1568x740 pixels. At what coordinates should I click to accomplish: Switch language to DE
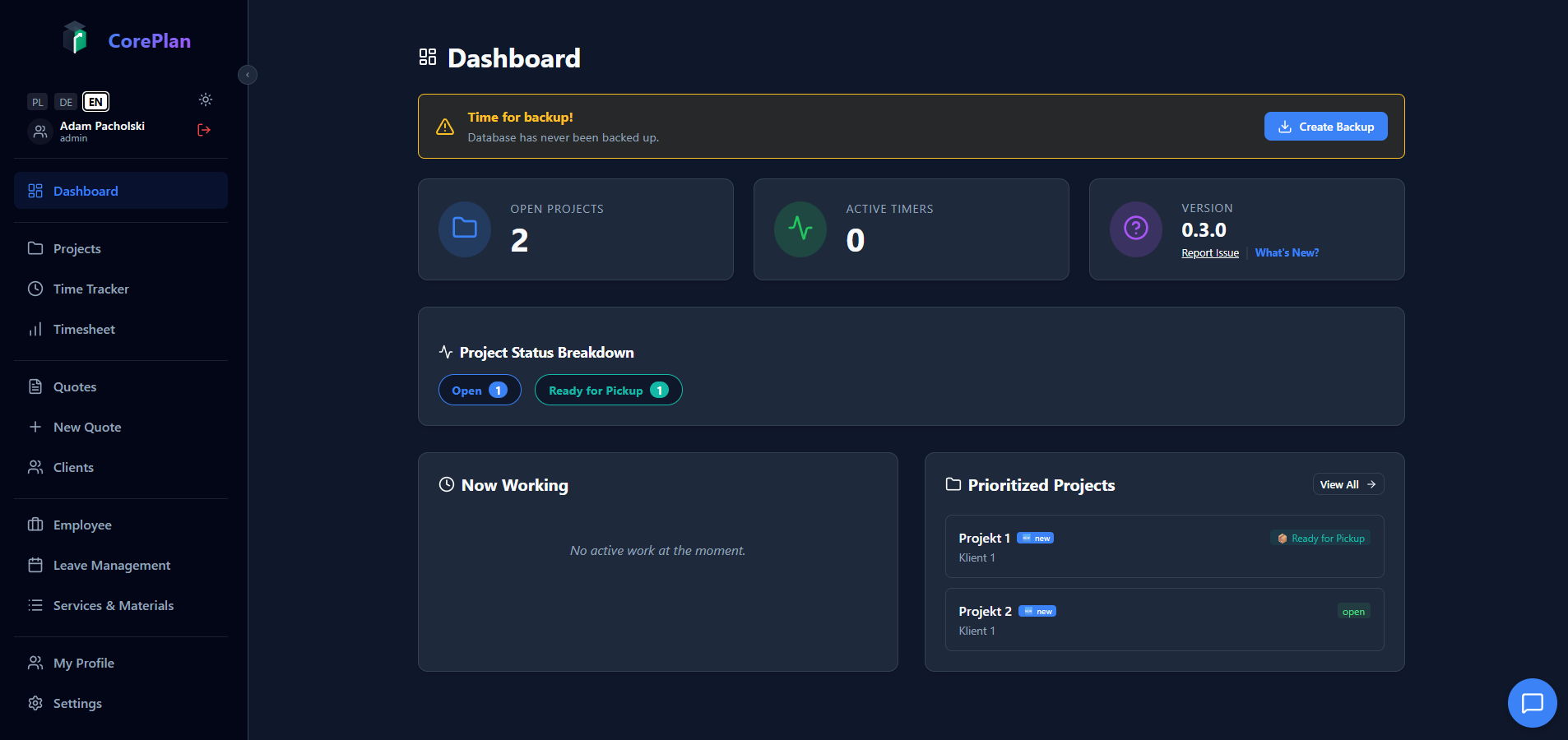66,101
